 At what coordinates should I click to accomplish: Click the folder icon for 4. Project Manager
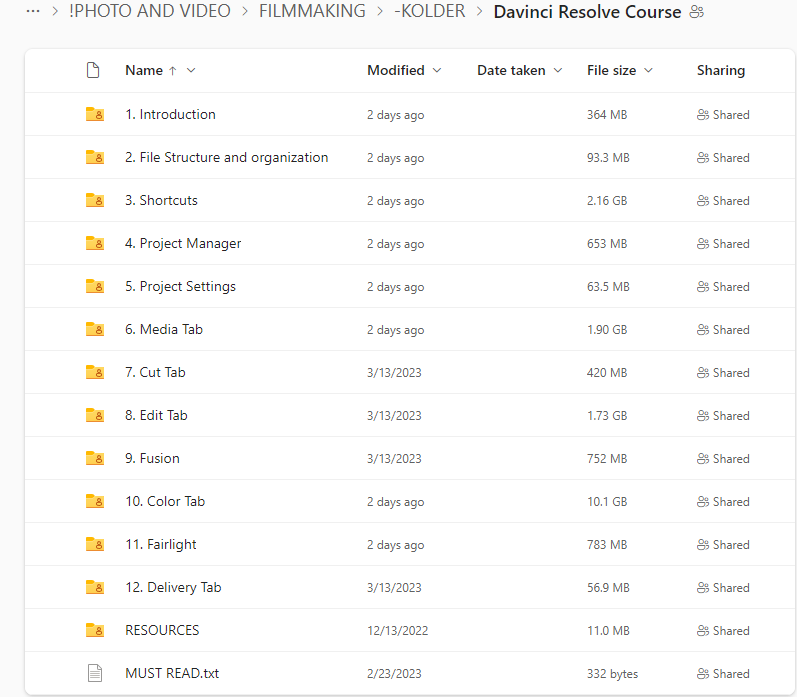click(95, 244)
